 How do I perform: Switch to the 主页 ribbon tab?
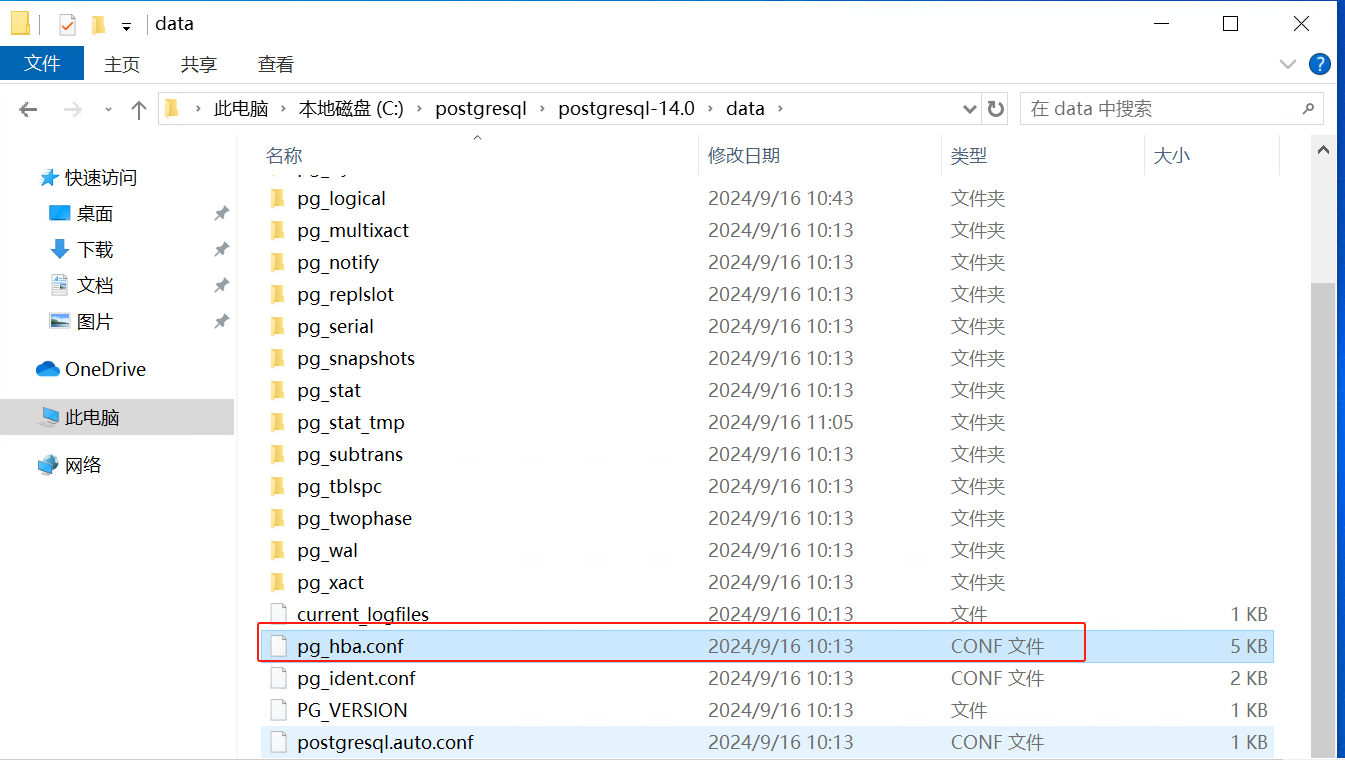click(122, 64)
